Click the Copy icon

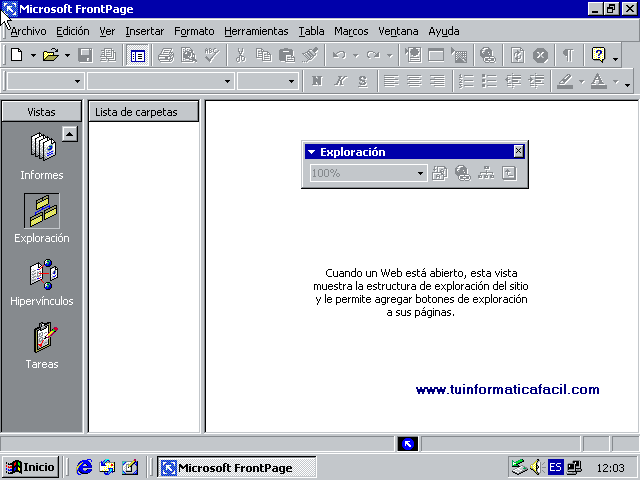(264, 55)
